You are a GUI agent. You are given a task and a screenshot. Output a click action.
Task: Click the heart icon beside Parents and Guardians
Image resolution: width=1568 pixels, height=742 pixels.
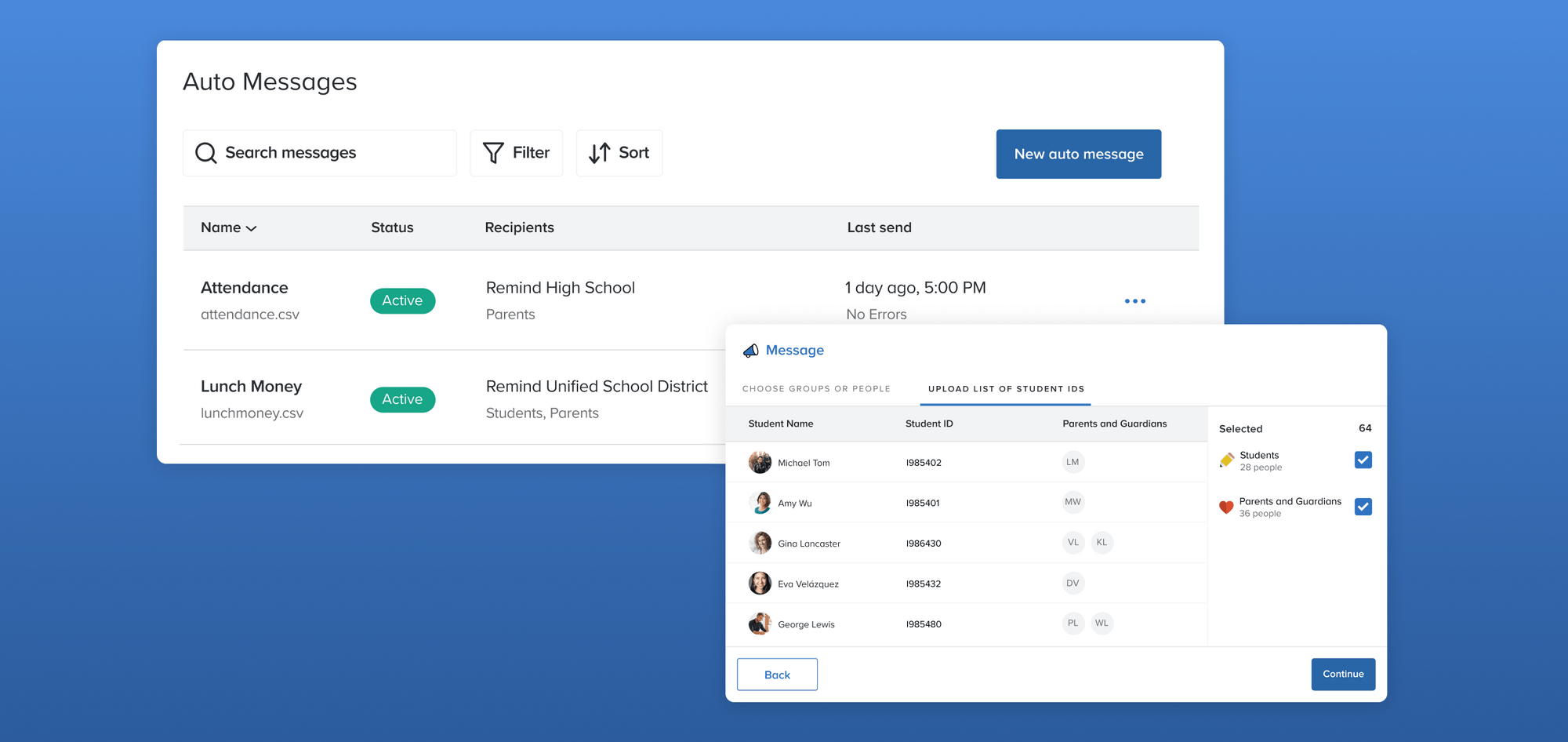[1226, 507]
